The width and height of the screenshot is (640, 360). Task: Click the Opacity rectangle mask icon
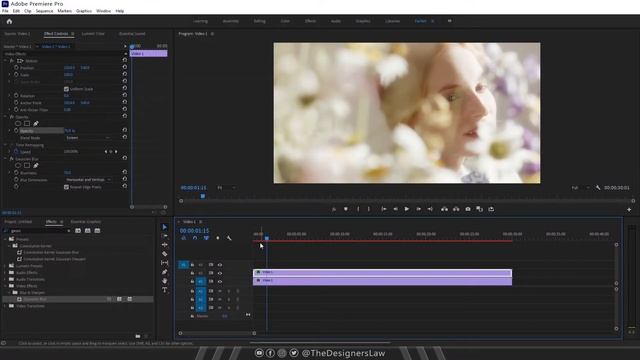pyautogui.click(x=27, y=123)
